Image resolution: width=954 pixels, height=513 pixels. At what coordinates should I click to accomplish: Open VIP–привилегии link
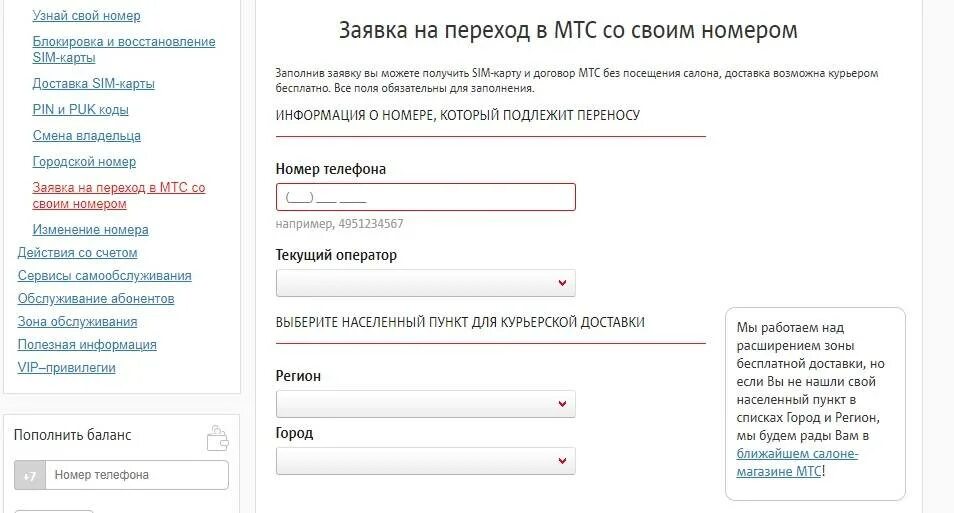[x=66, y=368]
